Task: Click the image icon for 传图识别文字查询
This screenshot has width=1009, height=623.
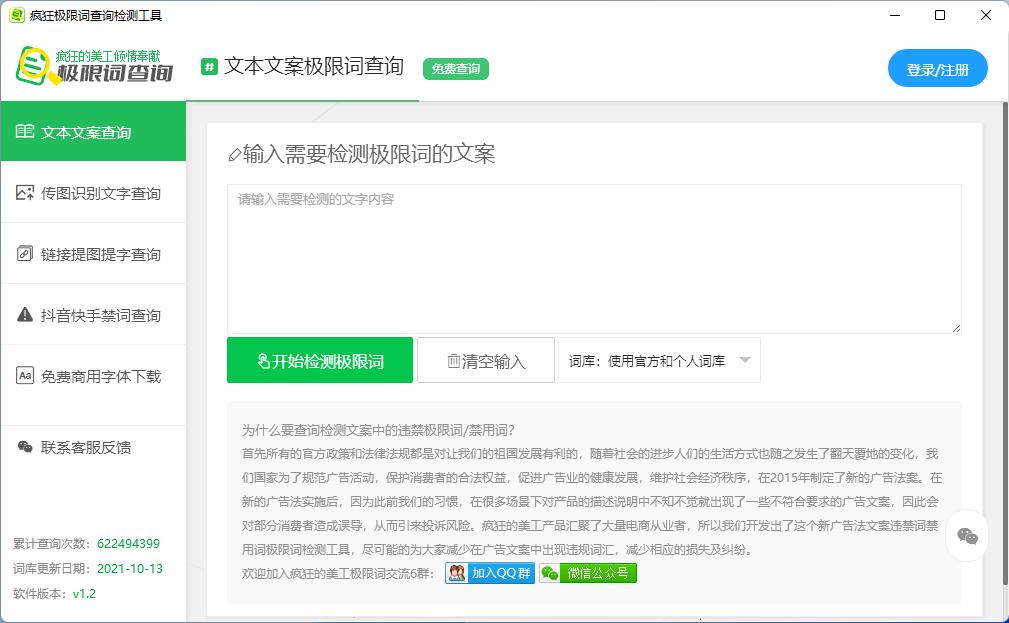Action: (x=24, y=192)
